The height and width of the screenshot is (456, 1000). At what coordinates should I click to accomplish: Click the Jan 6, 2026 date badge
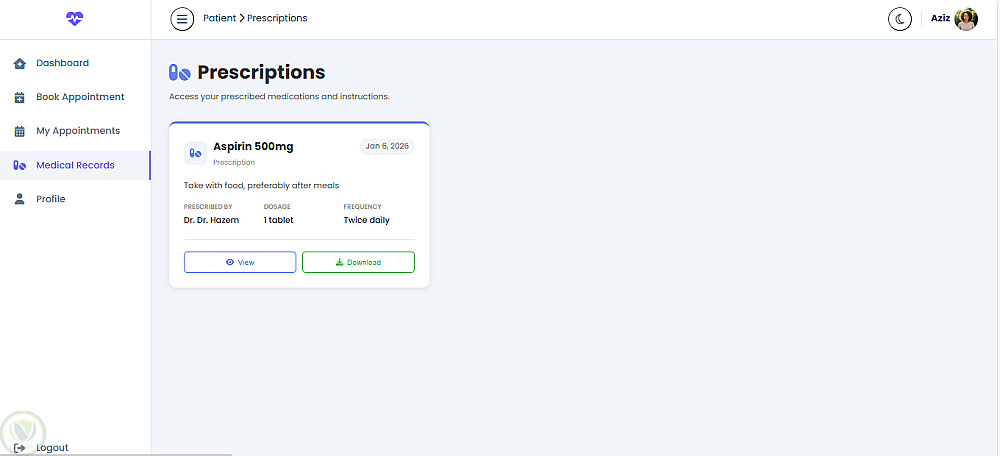(387, 146)
